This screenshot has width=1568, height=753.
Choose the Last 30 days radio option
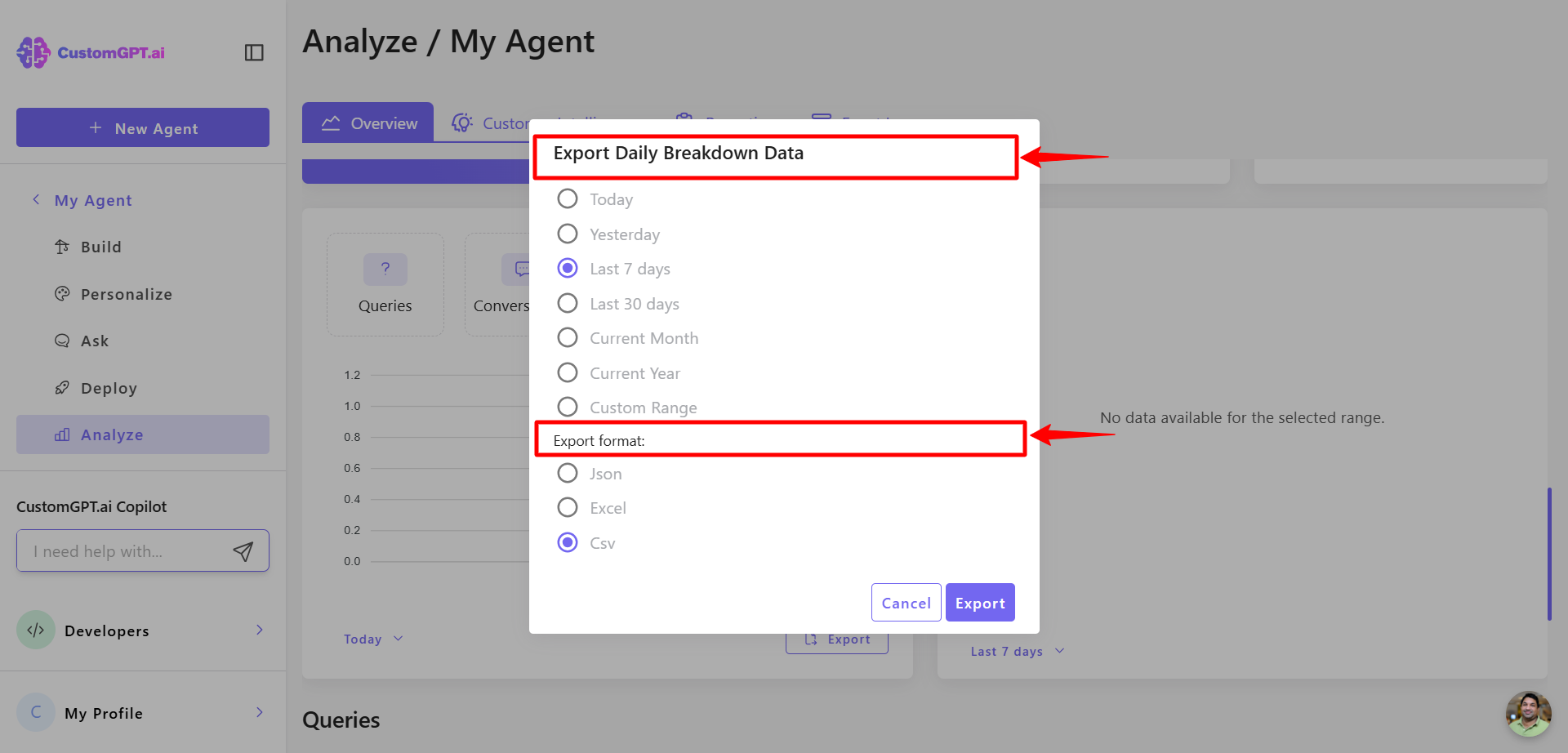click(x=568, y=303)
